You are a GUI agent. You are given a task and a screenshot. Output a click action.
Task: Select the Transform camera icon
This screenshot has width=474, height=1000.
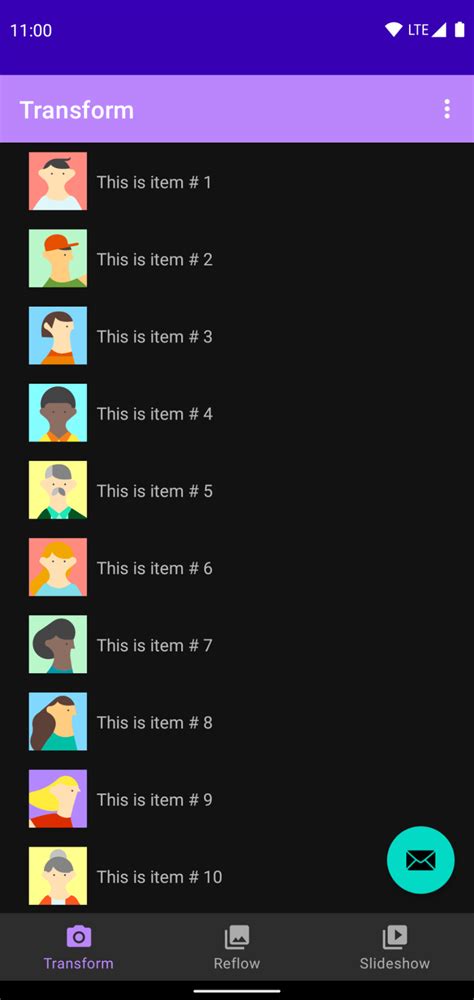pos(78,936)
